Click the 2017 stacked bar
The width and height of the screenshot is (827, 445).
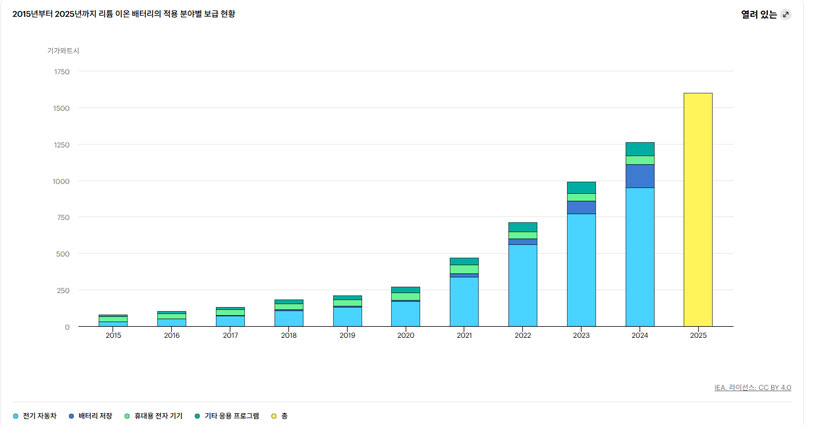pyautogui.click(x=230, y=317)
